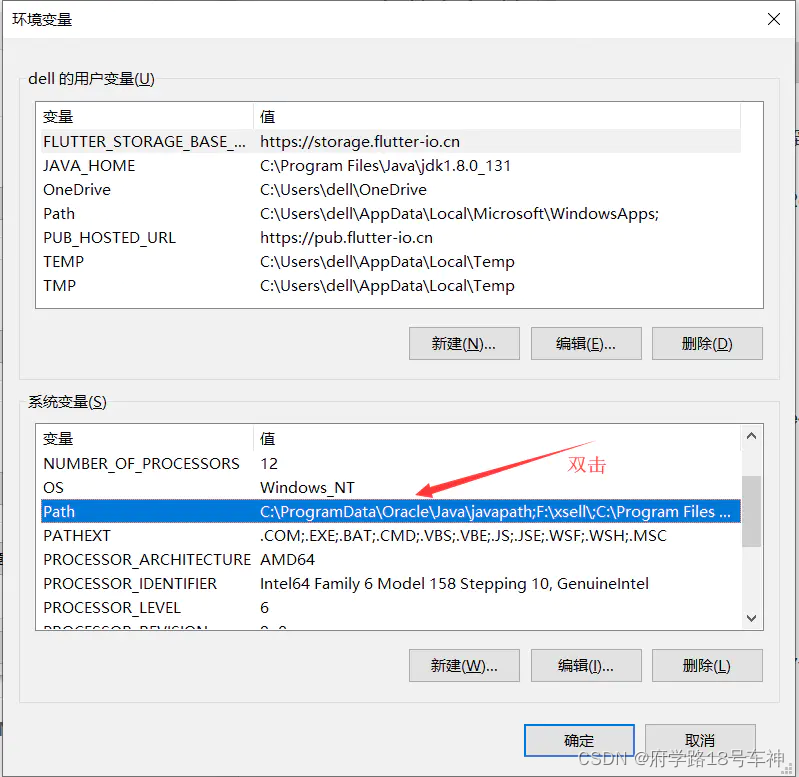Click 删除(L) button for system variables
The image size is (799, 777).
click(707, 665)
